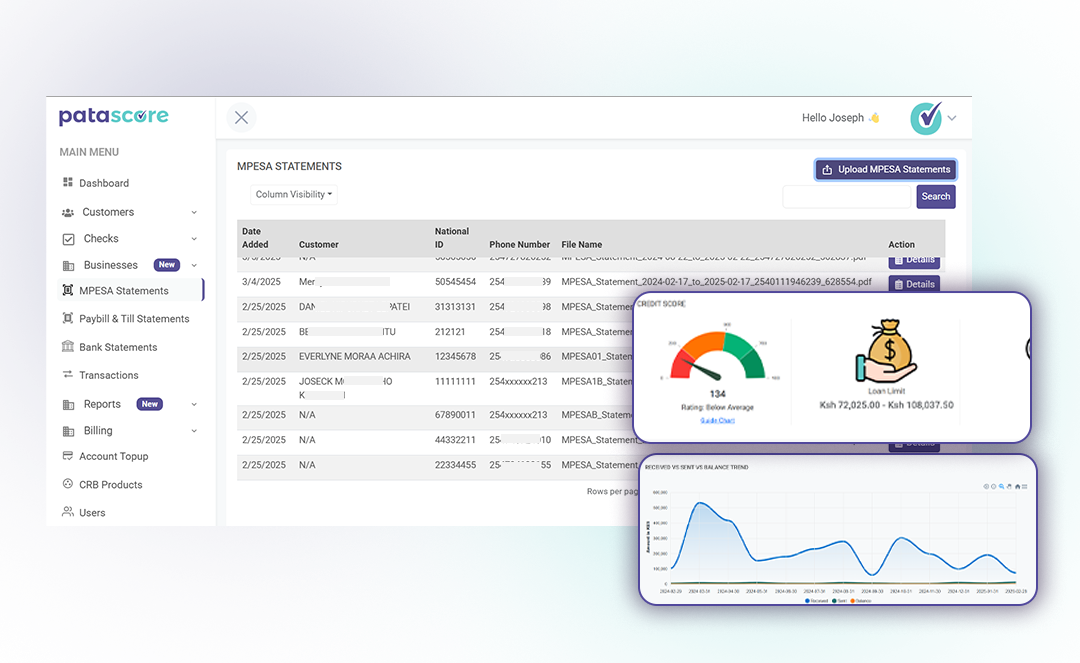Click the Businesses building icon
Screen dimensions: 1080x663
pos(68,265)
